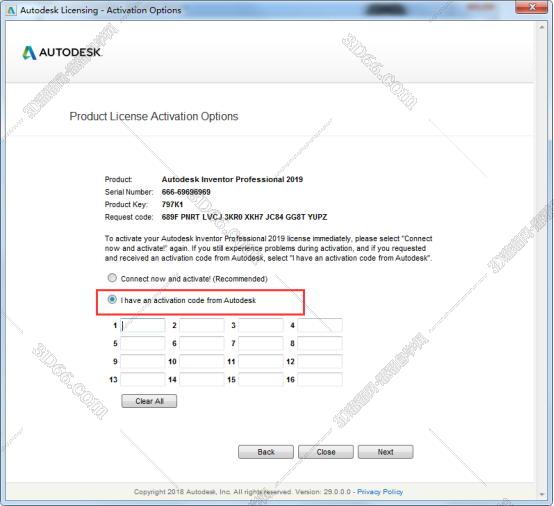Click the Close button at bottom

click(x=326, y=452)
